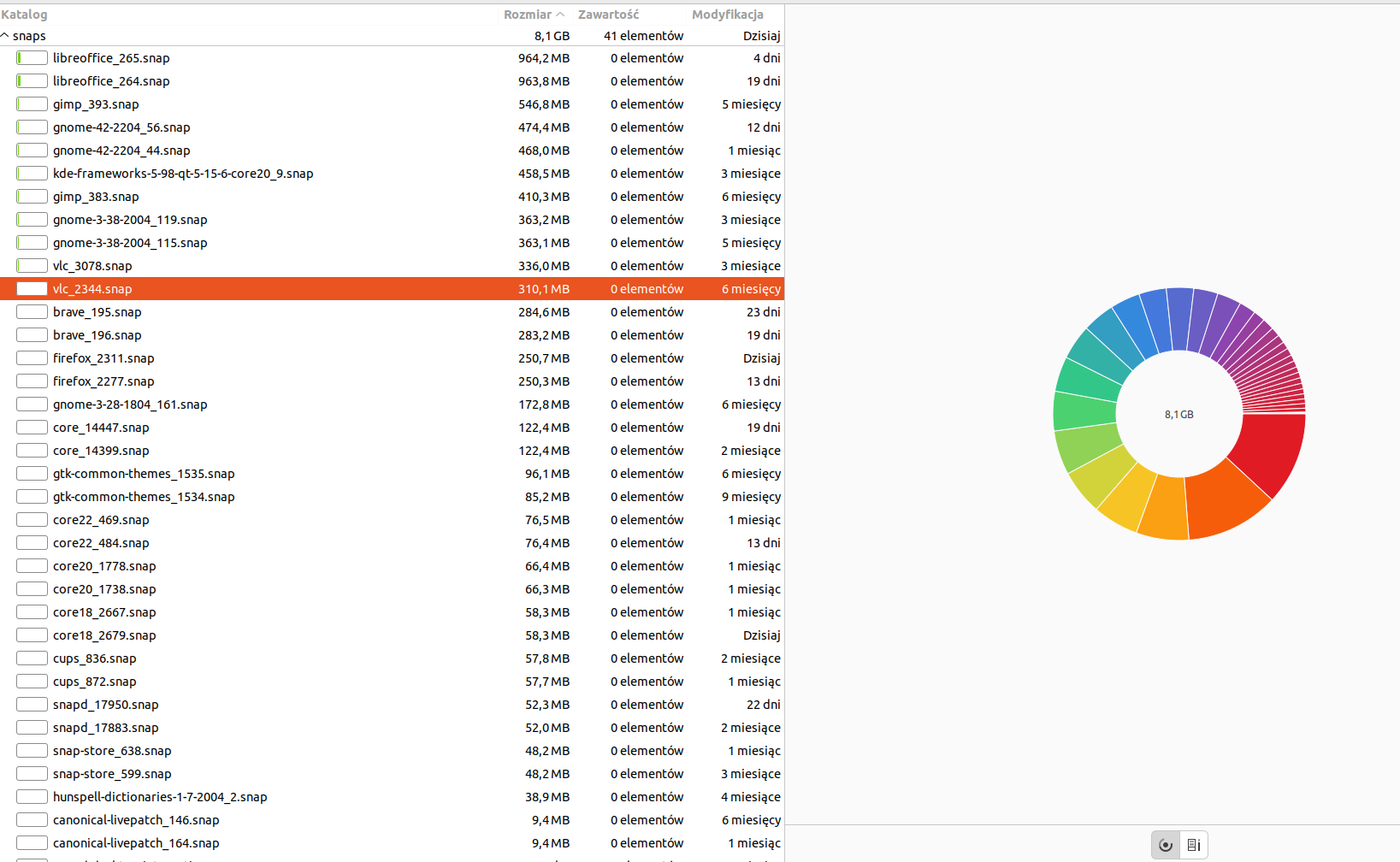Select firefox_2277.snap

pos(392,381)
